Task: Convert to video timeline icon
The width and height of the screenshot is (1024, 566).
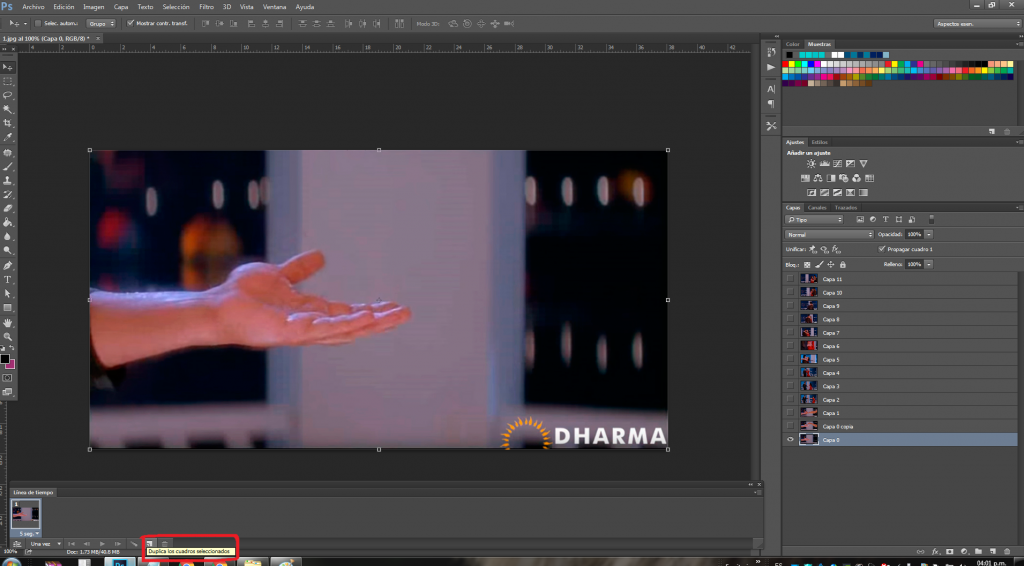Action: pos(17,544)
